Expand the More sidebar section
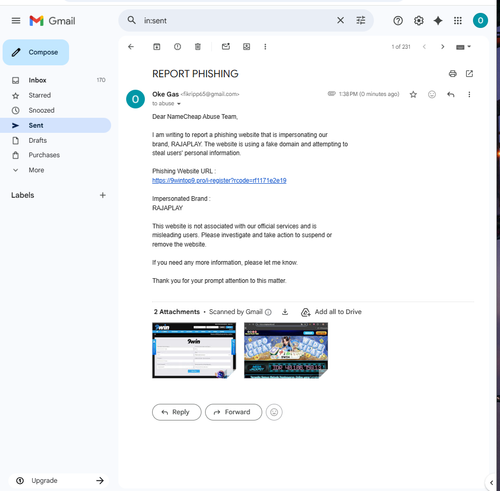 55,170
